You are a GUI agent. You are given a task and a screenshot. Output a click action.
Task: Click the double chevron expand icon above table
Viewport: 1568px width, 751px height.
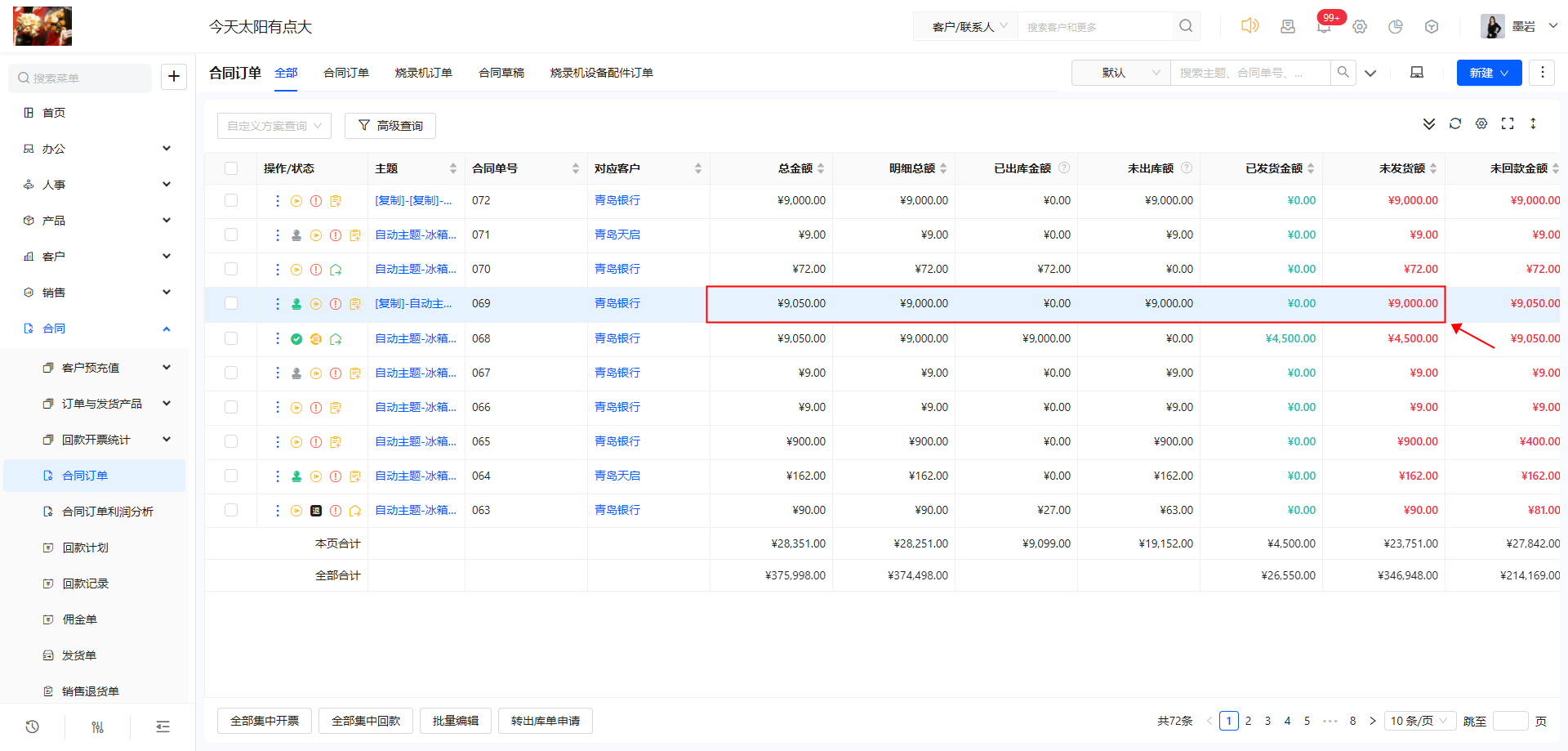click(1429, 123)
